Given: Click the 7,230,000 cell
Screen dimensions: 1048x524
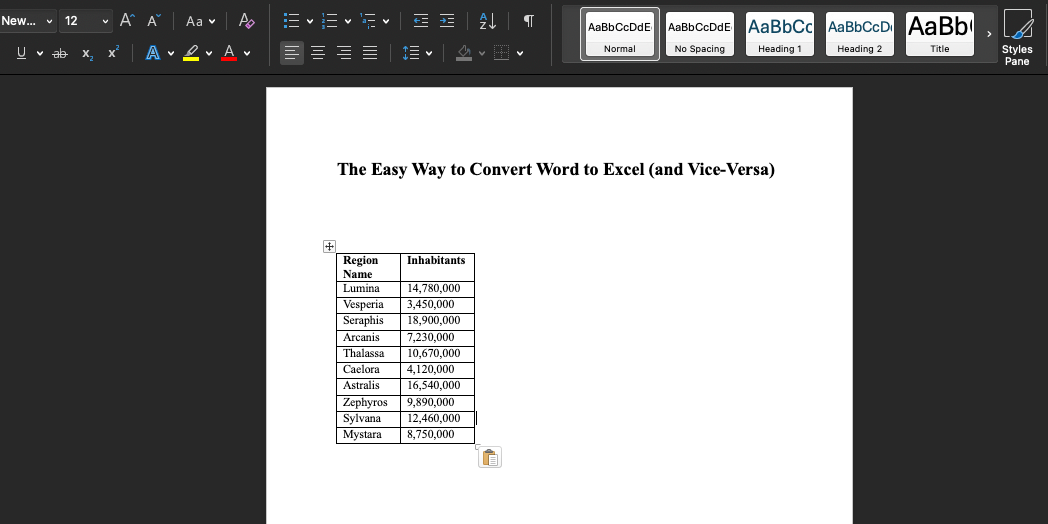Looking at the screenshot, I should click(437, 338).
